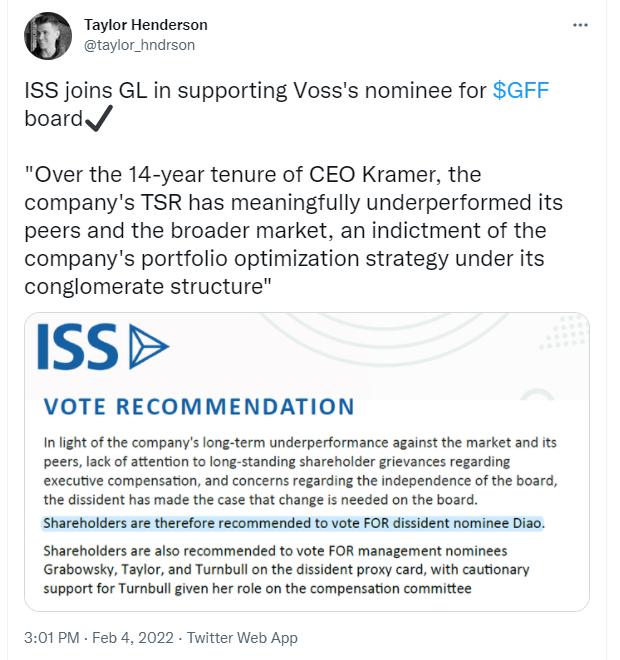Open the $GFF cashtag link
The height and width of the screenshot is (660, 620).
tap(521, 91)
